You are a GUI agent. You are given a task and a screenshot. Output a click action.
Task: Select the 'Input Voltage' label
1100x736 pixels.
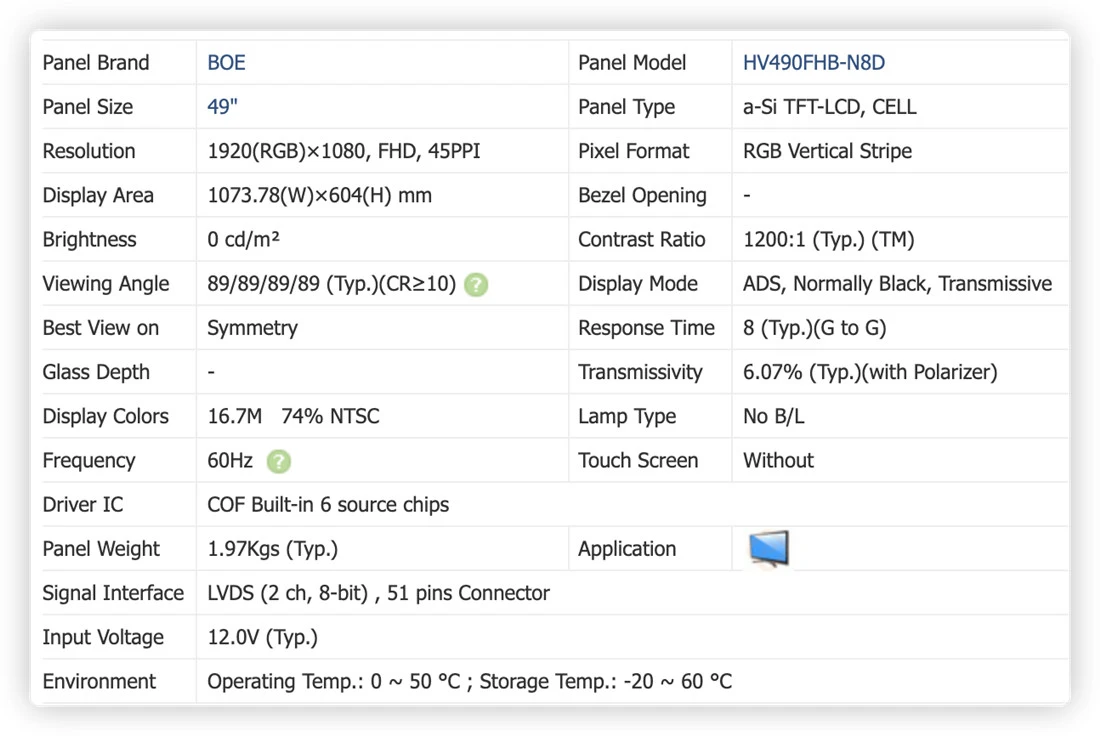point(102,637)
